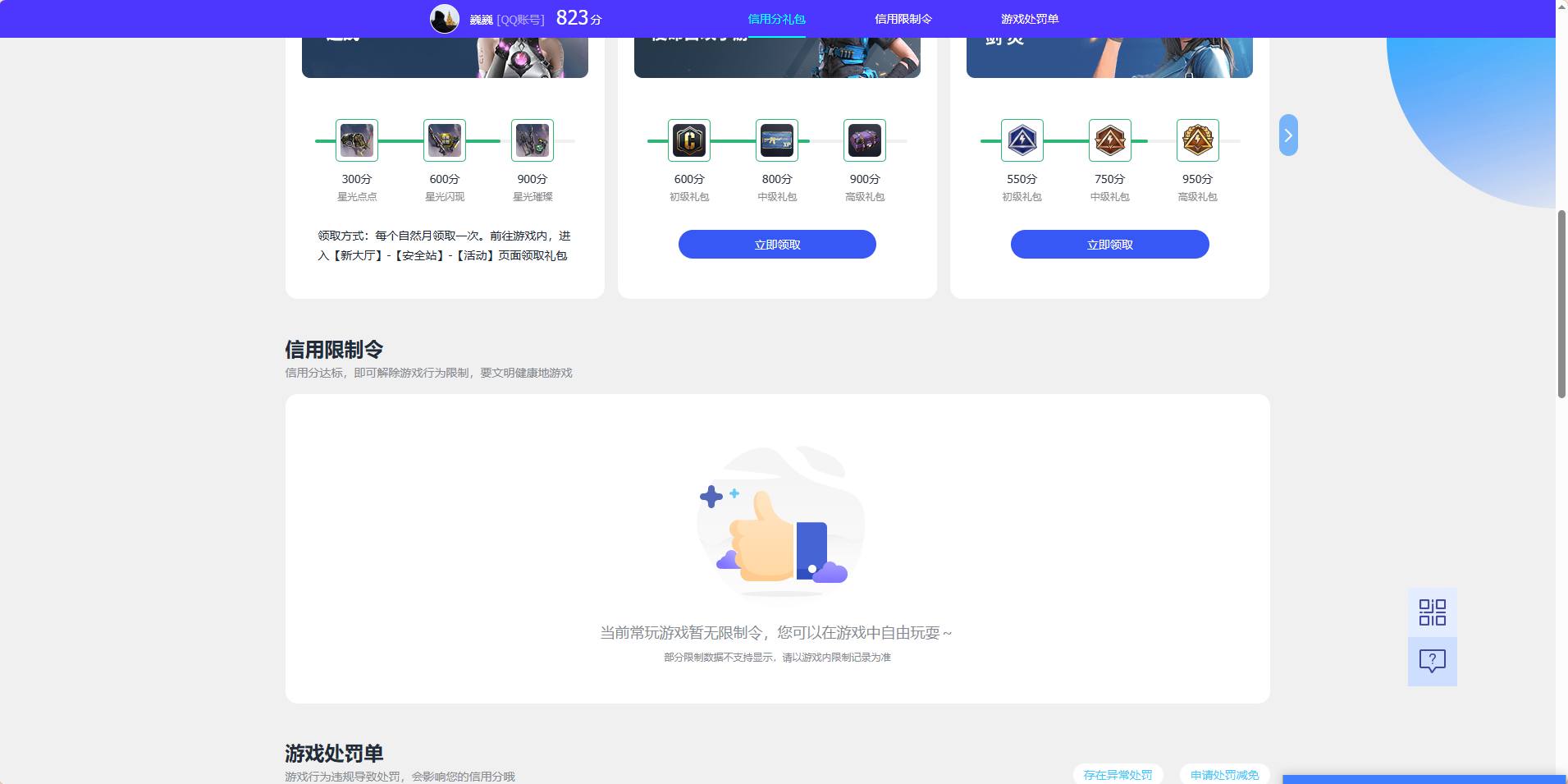Show next gift cards with right arrow

pyautogui.click(x=1288, y=135)
